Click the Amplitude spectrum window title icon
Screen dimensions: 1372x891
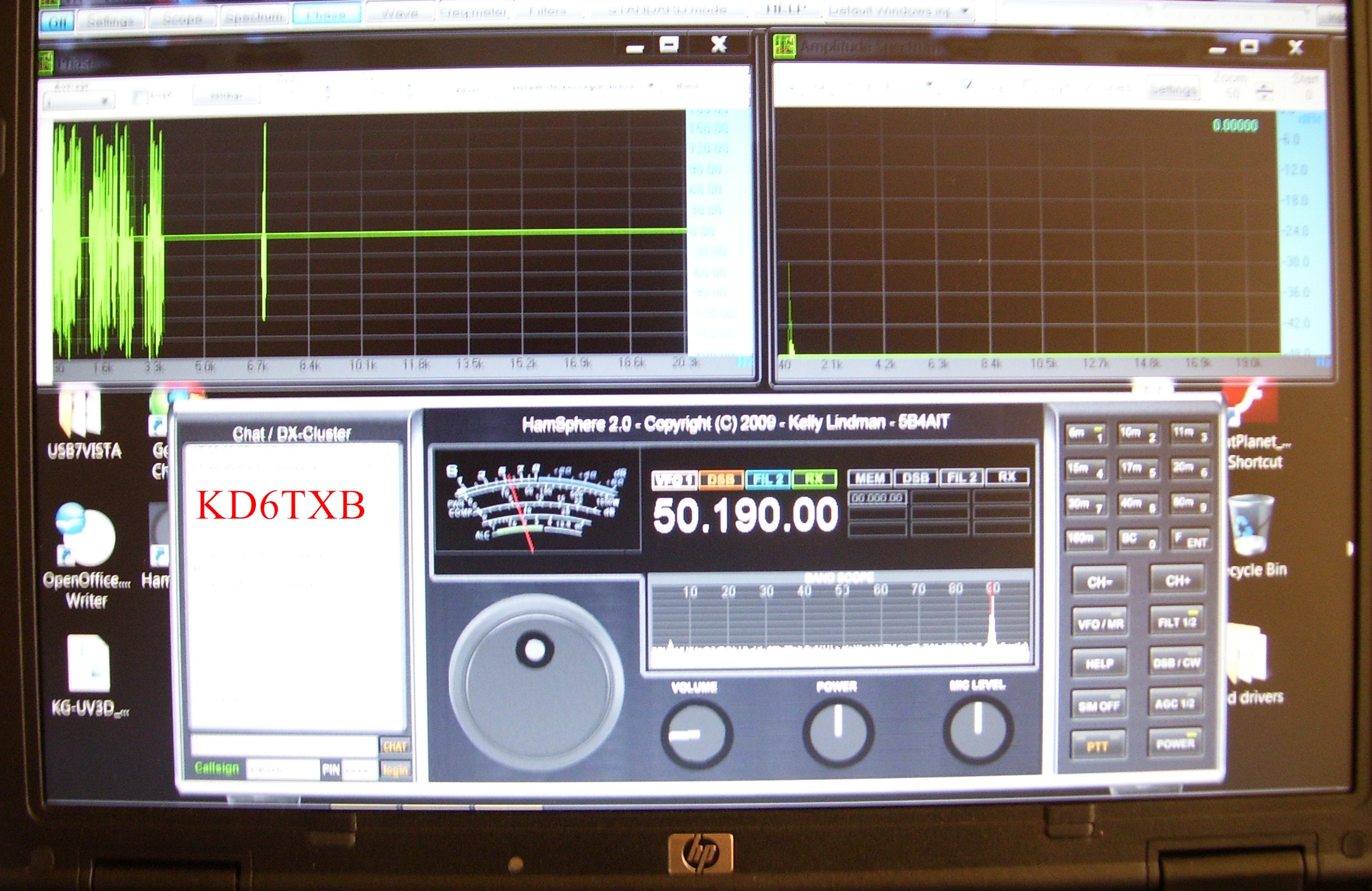[785, 46]
